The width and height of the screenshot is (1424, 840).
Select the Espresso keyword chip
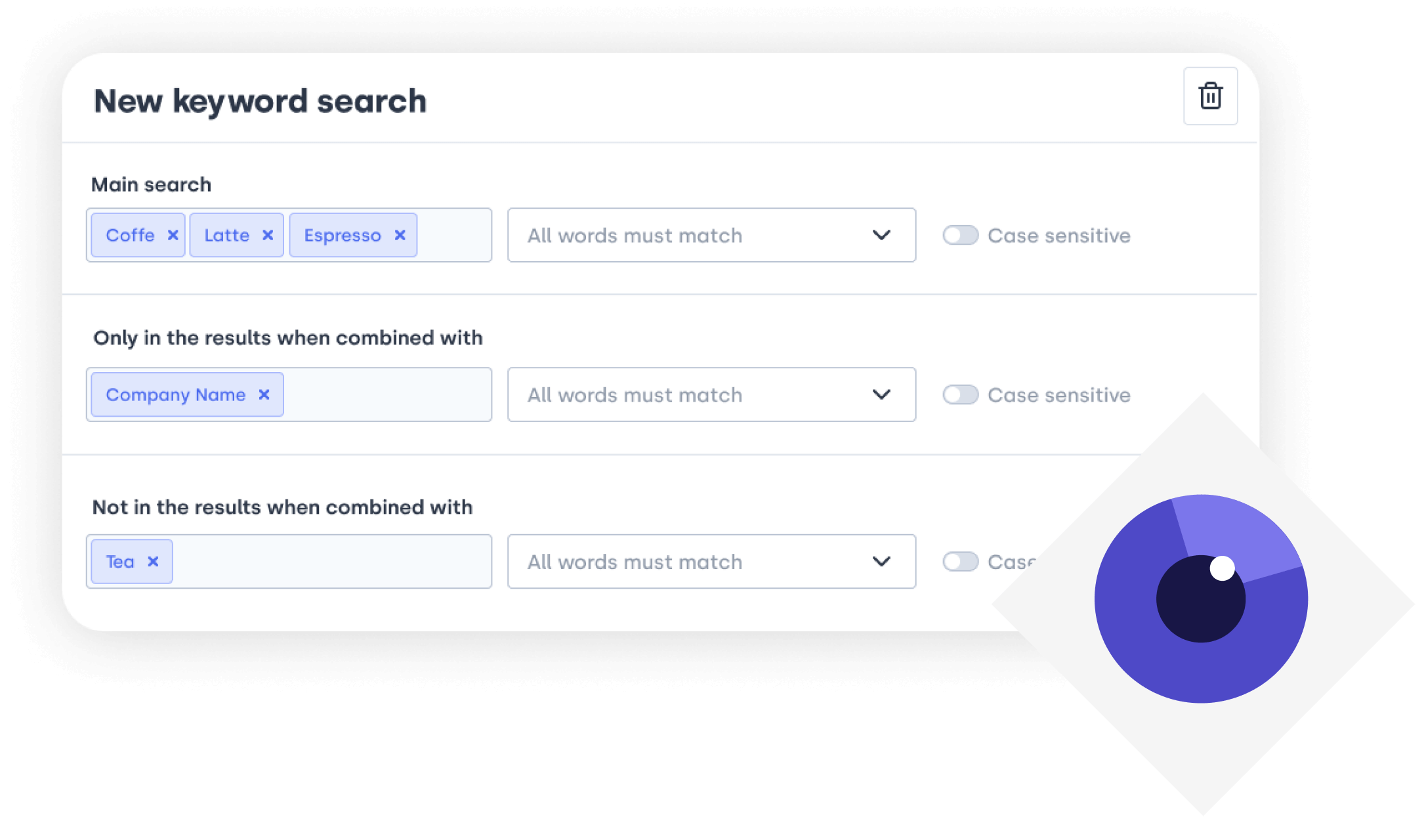click(343, 235)
